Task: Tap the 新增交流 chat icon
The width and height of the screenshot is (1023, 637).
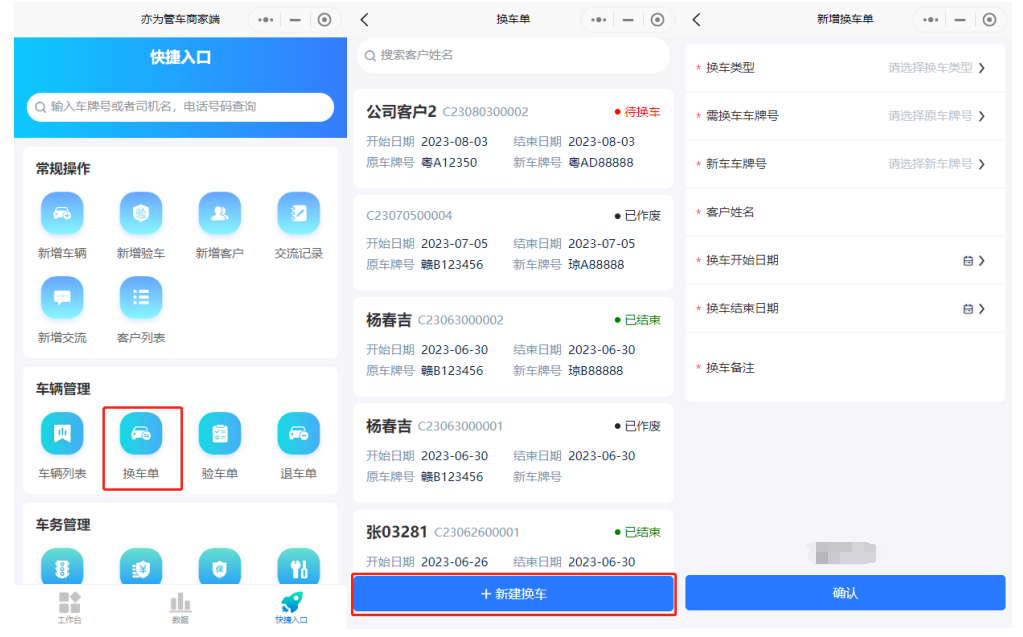Action: point(62,297)
